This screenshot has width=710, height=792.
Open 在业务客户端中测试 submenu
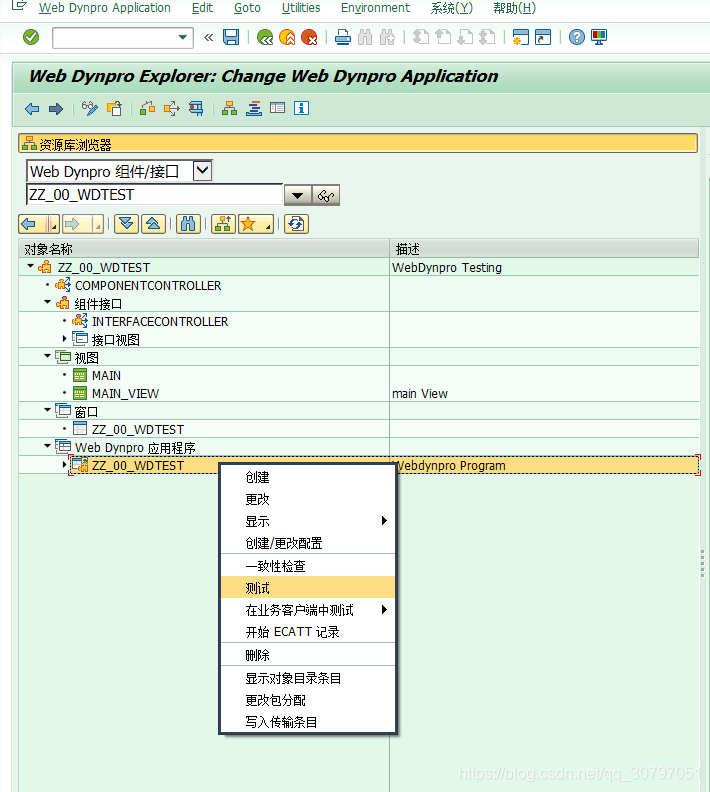(308, 610)
